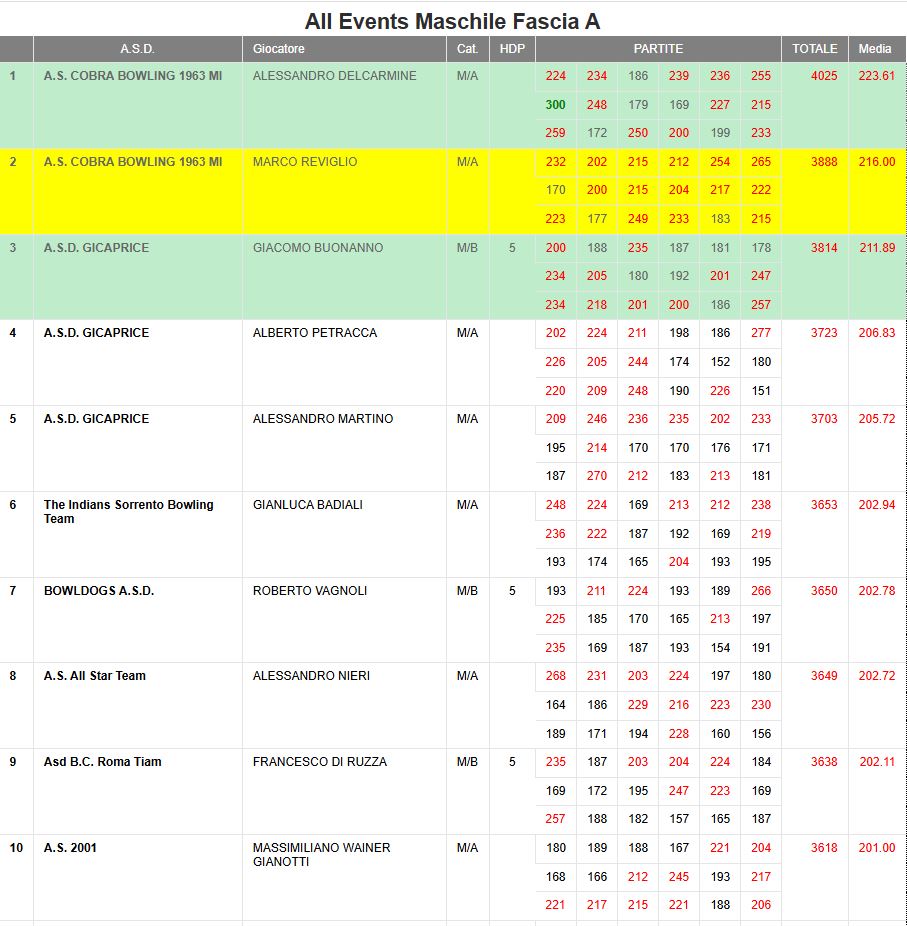This screenshot has height=926, width=907.
Task: Select ALBERTO PETRACCA player name
Action: point(314,333)
